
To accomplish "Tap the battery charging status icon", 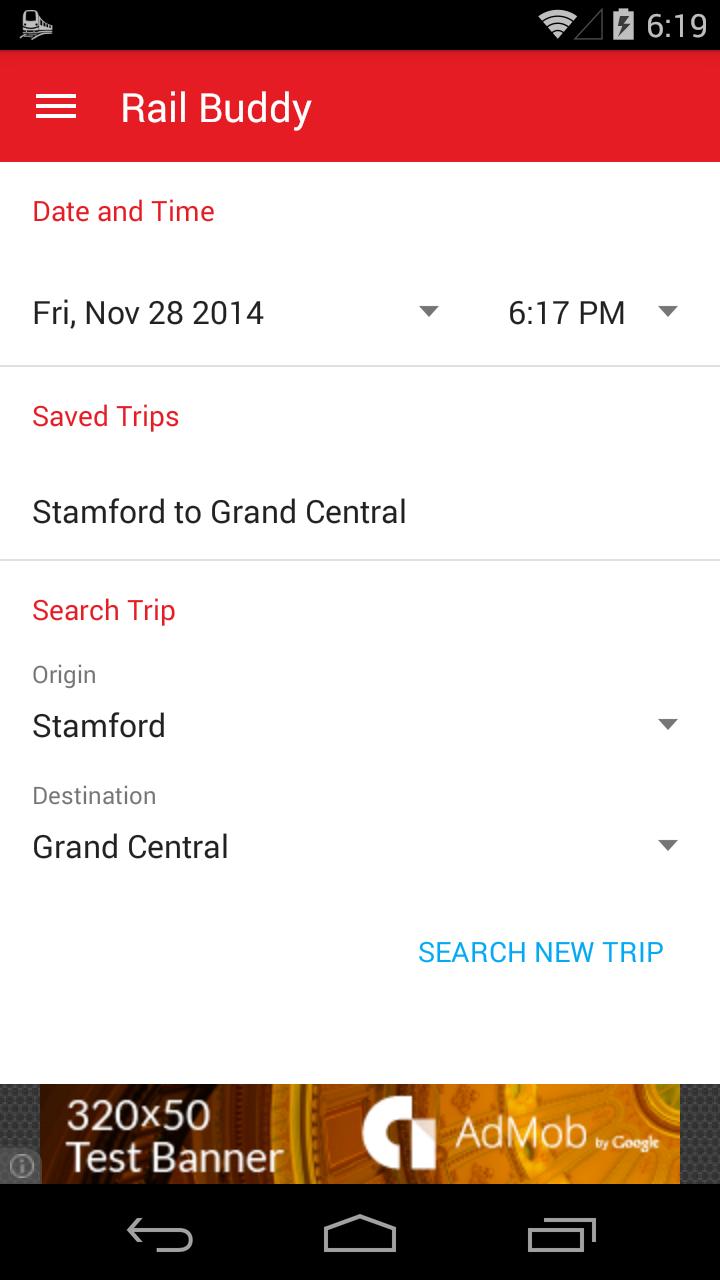I will [623, 24].
